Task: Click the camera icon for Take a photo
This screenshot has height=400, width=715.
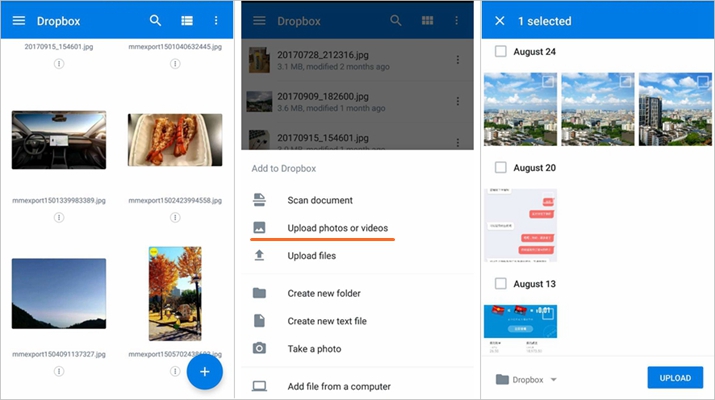Action: coord(259,348)
